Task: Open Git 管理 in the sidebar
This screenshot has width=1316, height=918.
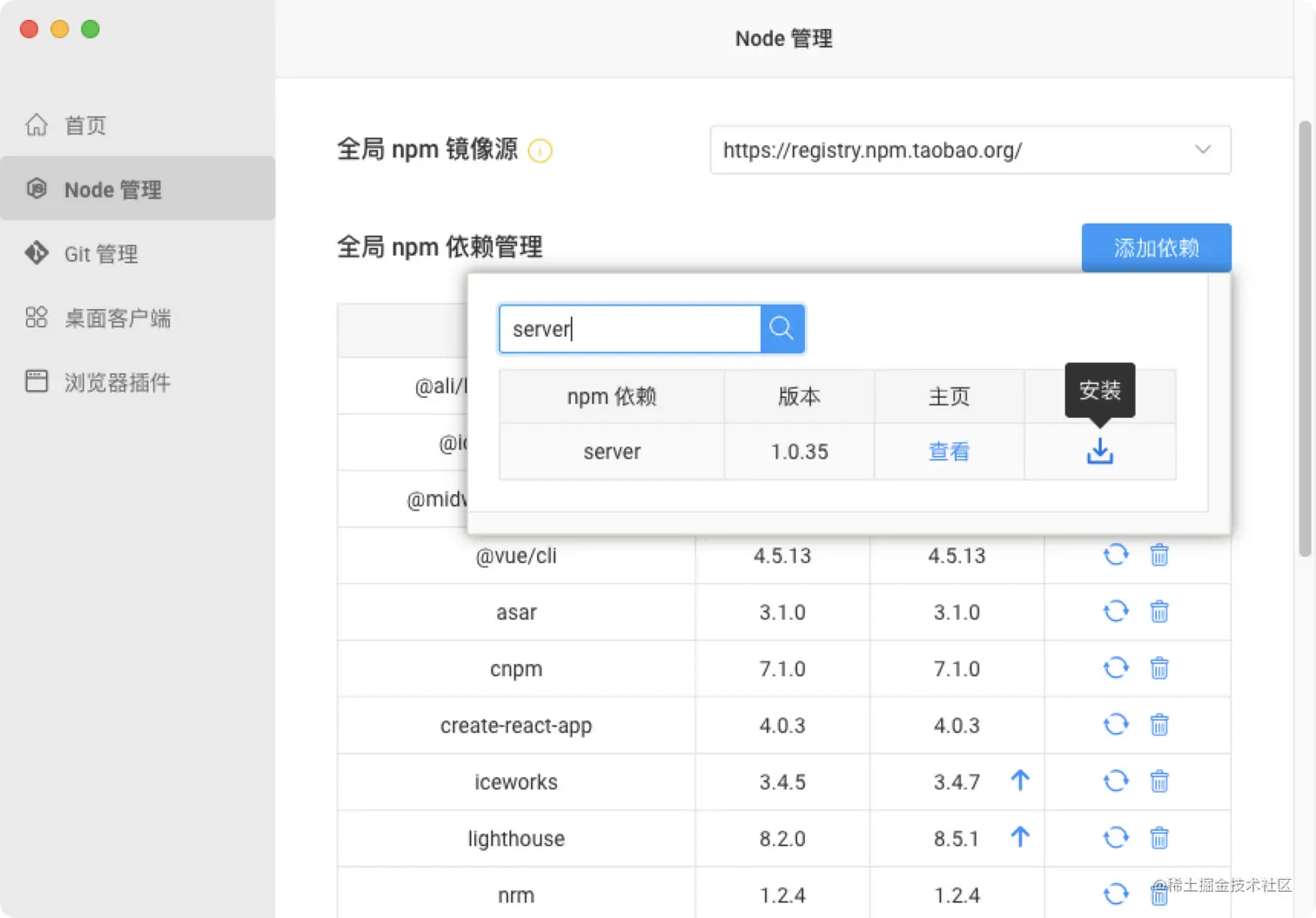Action: click(x=138, y=253)
